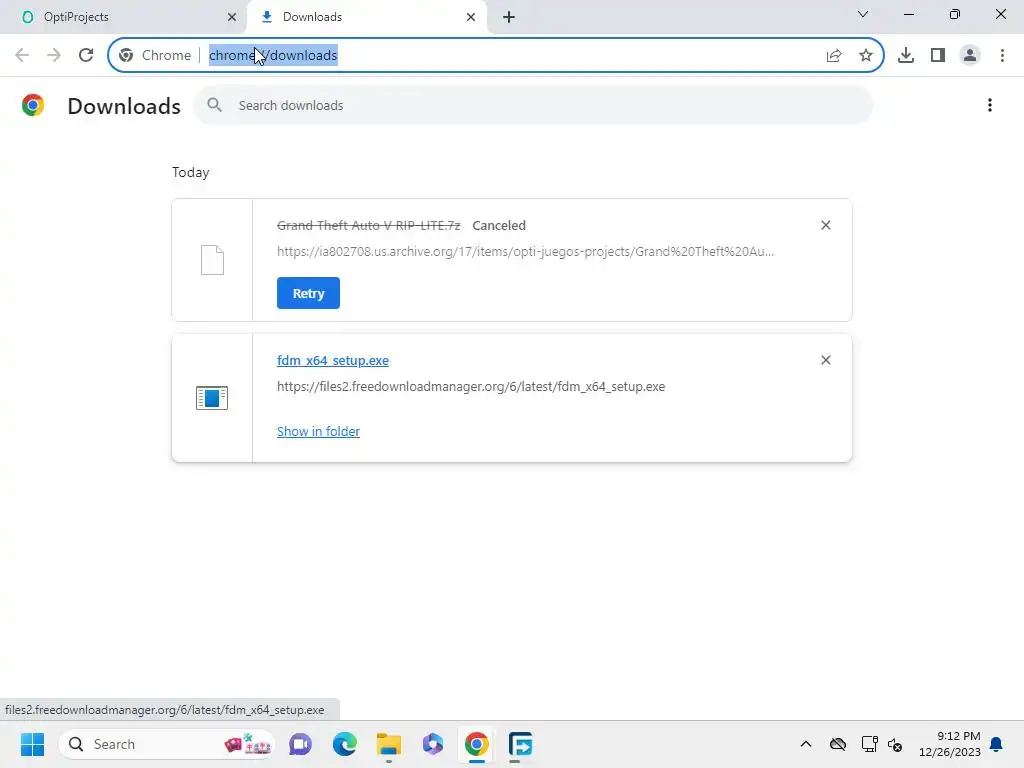Open Microsoft 365 Copilot taskbar icon
The width and height of the screenshot is (1024, 768).
click(432, 744)
